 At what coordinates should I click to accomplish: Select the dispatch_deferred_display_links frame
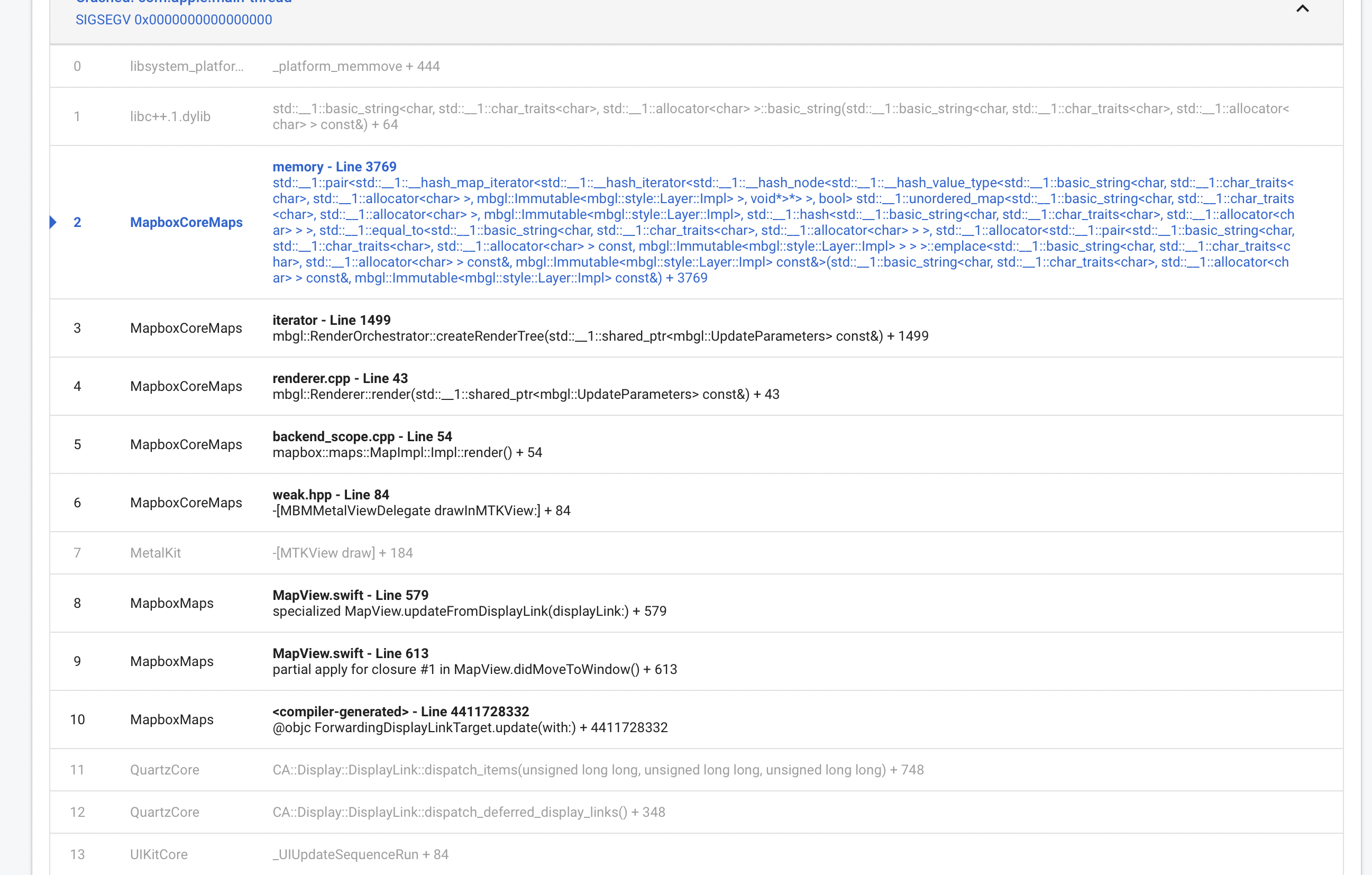click(x=468, y=812)
